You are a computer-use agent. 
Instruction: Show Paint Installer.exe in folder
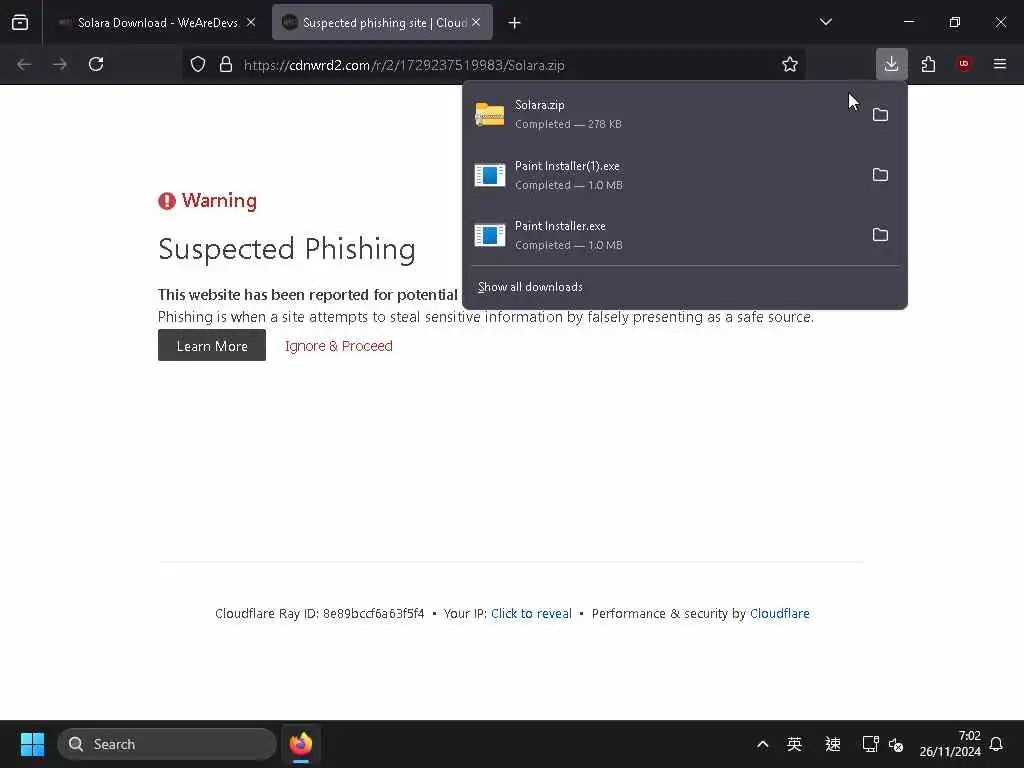pos(880,235)
